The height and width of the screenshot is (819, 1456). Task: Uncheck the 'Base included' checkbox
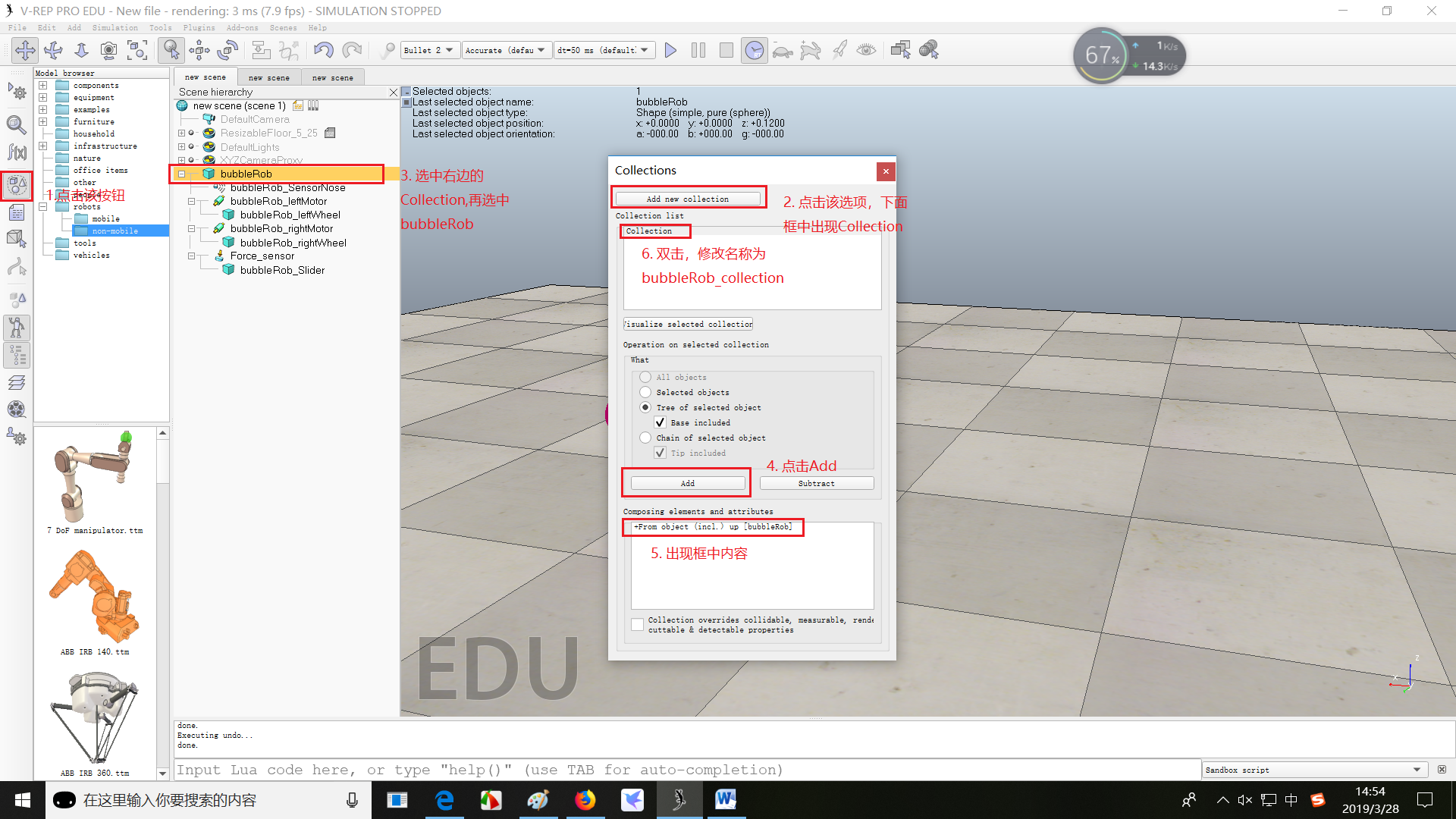(661, 422)
